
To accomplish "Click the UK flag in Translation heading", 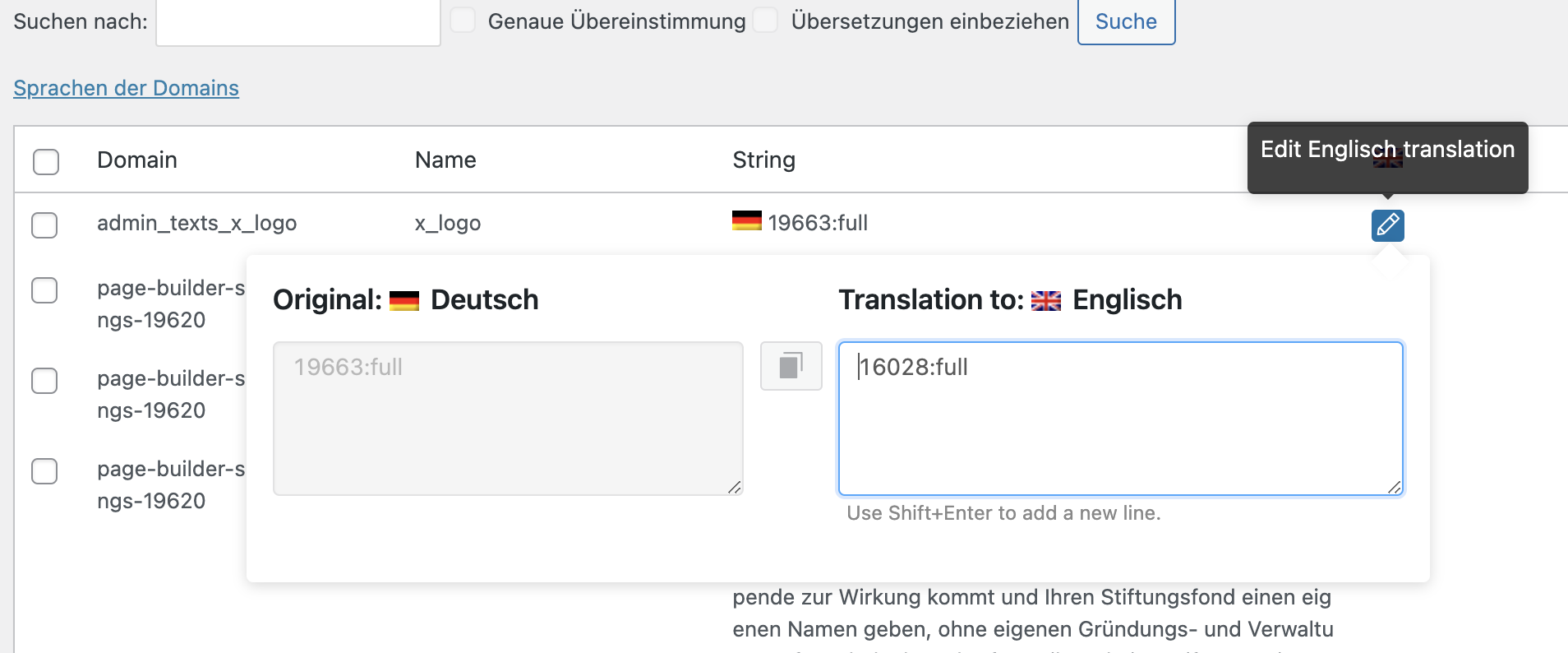I will click(1045, 301).
